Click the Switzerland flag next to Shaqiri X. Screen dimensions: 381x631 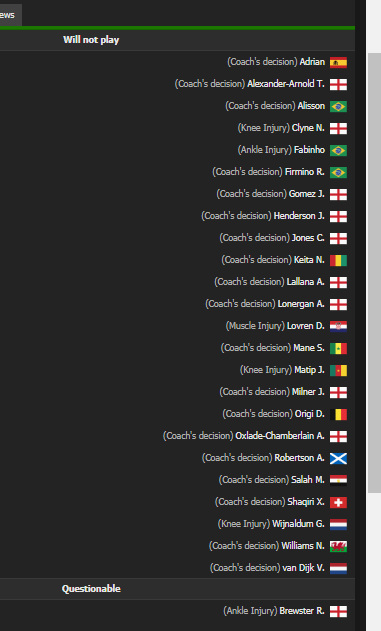click(338, 502)
